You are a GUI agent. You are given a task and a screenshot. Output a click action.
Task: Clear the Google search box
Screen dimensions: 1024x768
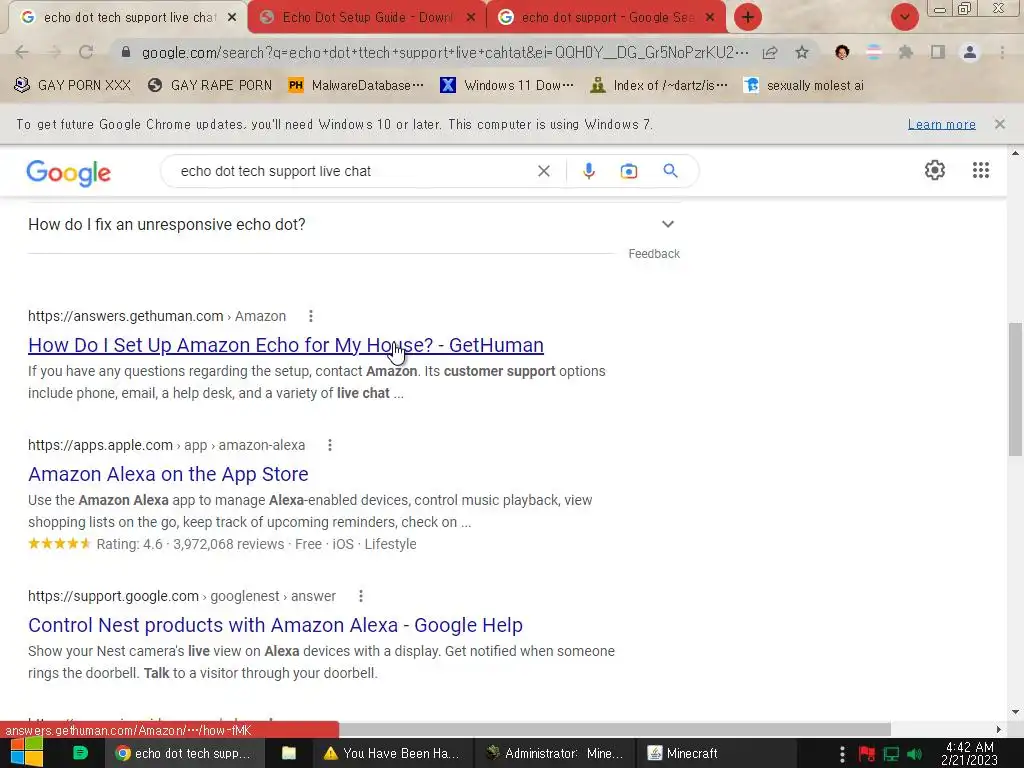tap(543, 171)
